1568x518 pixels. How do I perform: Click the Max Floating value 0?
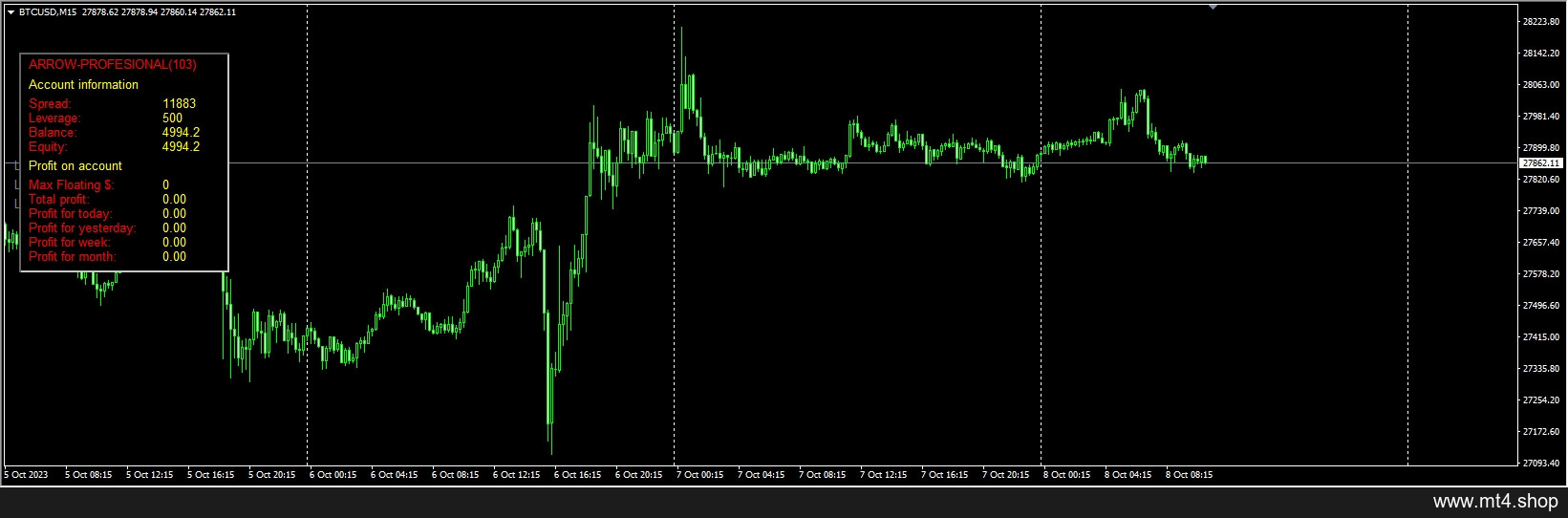[166, 184]
